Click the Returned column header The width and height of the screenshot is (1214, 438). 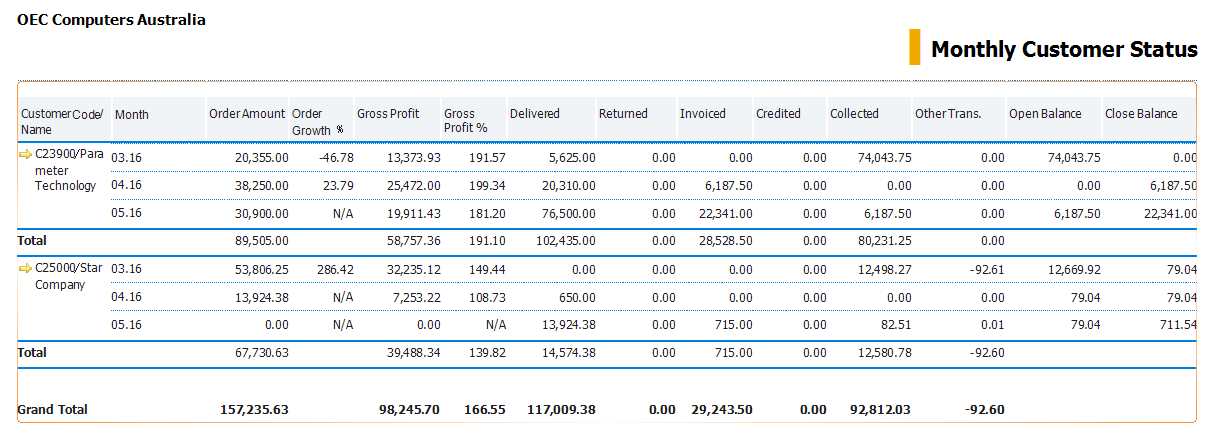coord(623,114)
